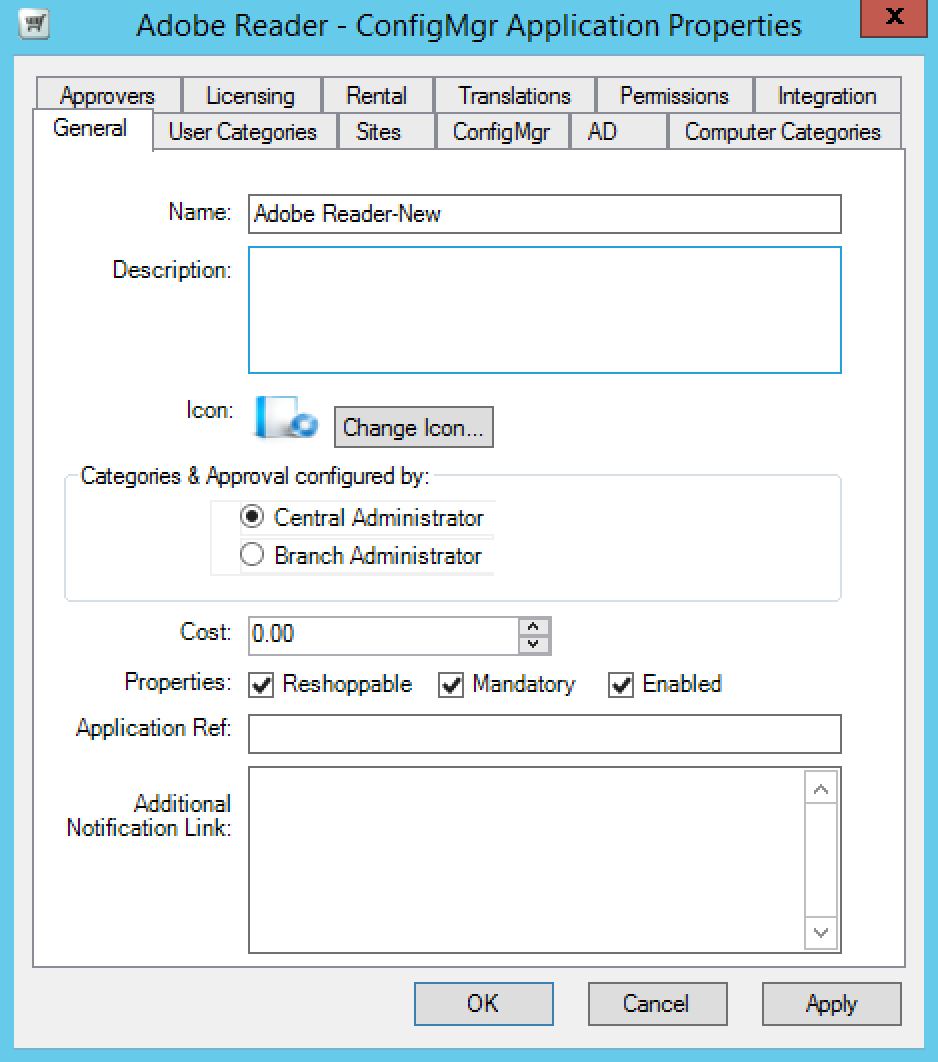Image resolution: width=938 pixels, height=1062 pixels.
Task: Click the Change Icon button
Action: (x=413, y=428)
